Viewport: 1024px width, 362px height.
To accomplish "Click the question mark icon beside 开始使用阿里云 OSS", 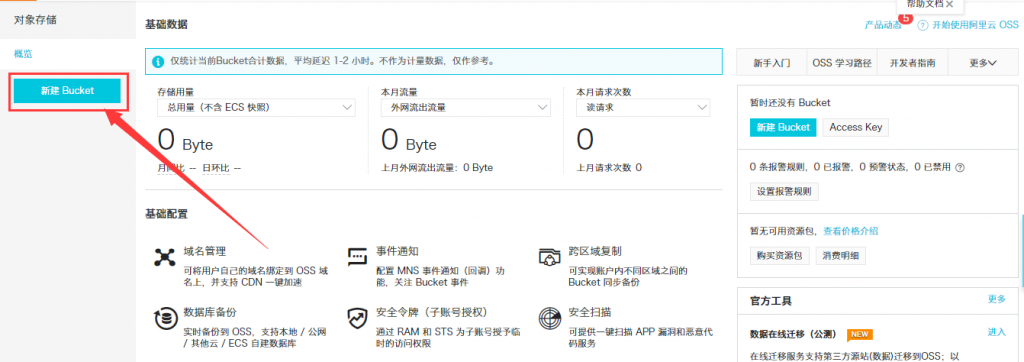I will [923, 25].
